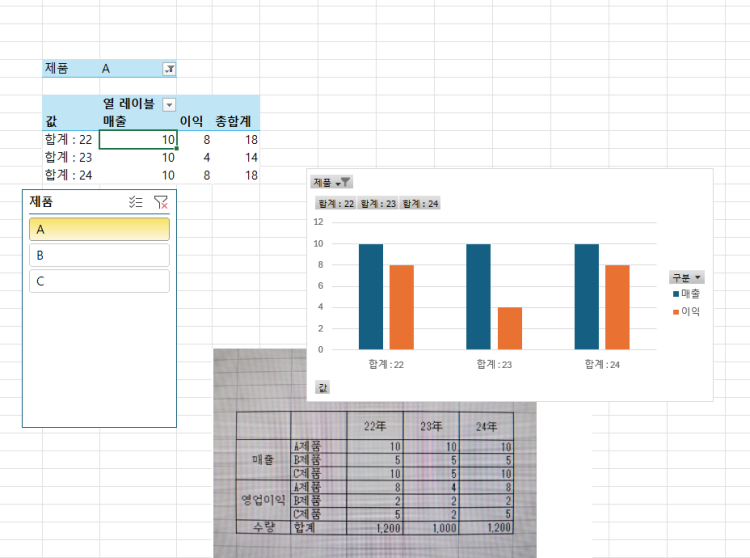This screenshot has width=750, height=558.
Task: Click the blue 매출 bar for 합계 : 24
Action: [x=586, y=296]
